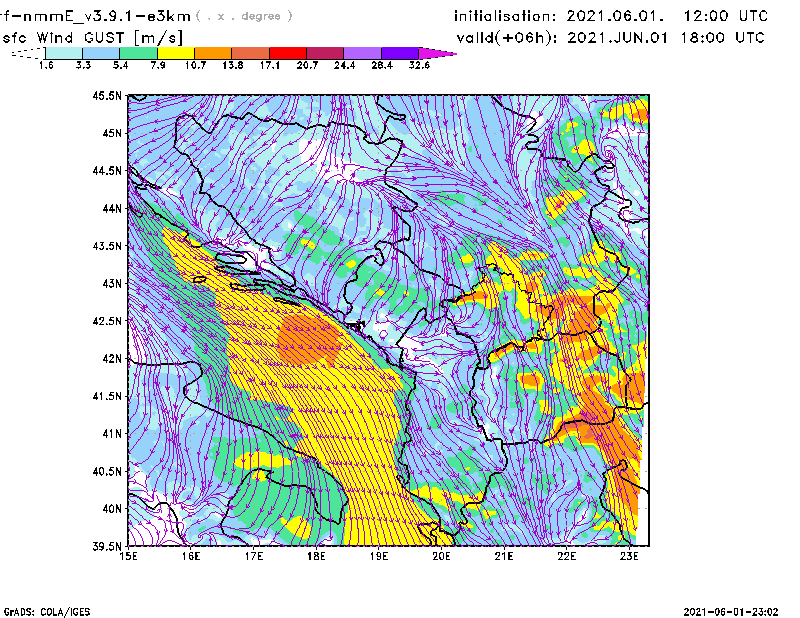Viewport: 800px width, 618px height.
Task: Click the dashed white arrow at the colorbar start
Action: [28, 53]
